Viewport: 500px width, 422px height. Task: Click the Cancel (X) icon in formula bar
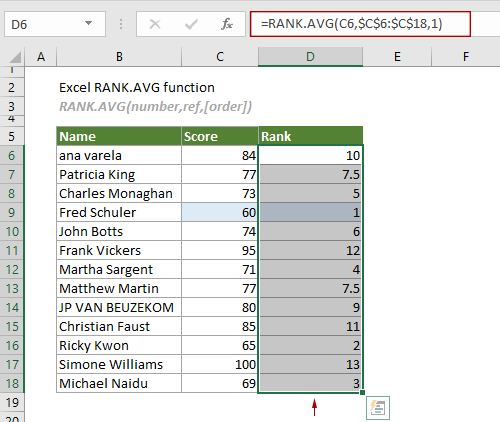(x=155, y=24)
